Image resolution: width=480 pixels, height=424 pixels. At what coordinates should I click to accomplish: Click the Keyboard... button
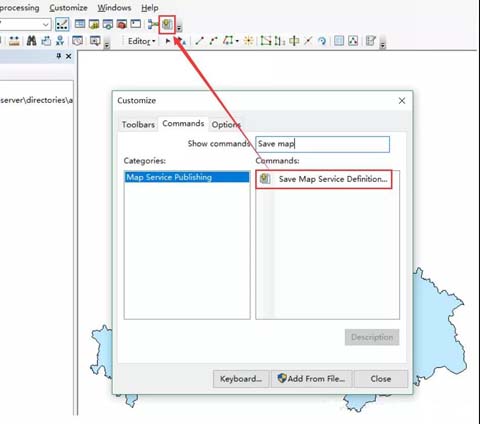(x=241, y=379)
